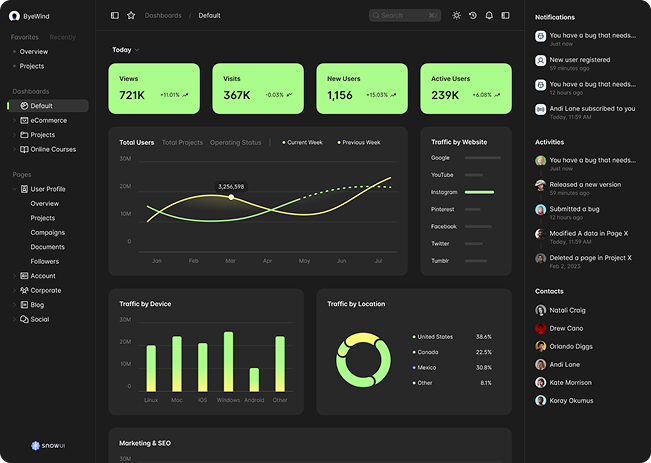Switch to the Total Projects tab

tap(182, 143)
